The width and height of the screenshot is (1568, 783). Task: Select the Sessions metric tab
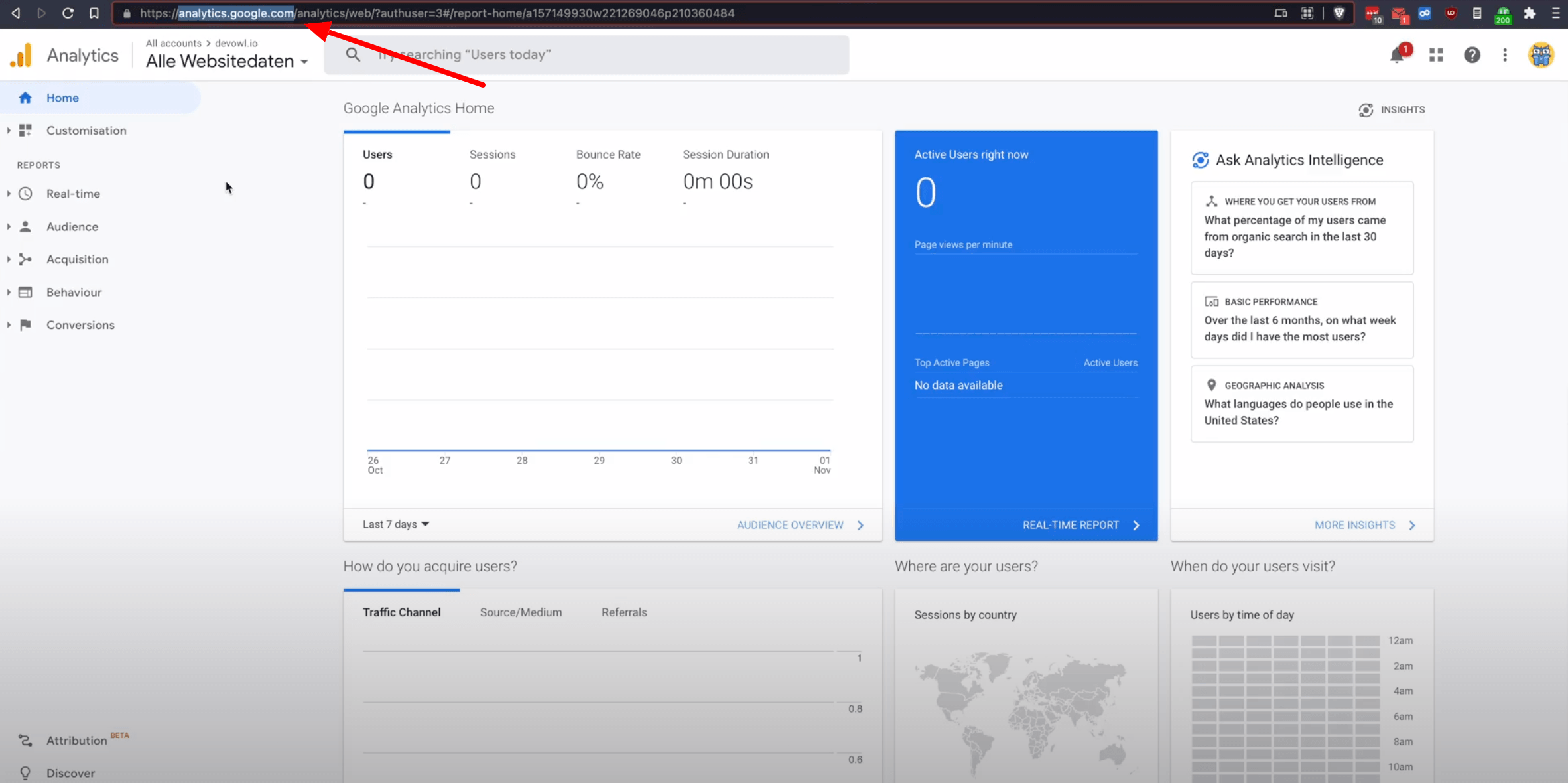point(492,155)
